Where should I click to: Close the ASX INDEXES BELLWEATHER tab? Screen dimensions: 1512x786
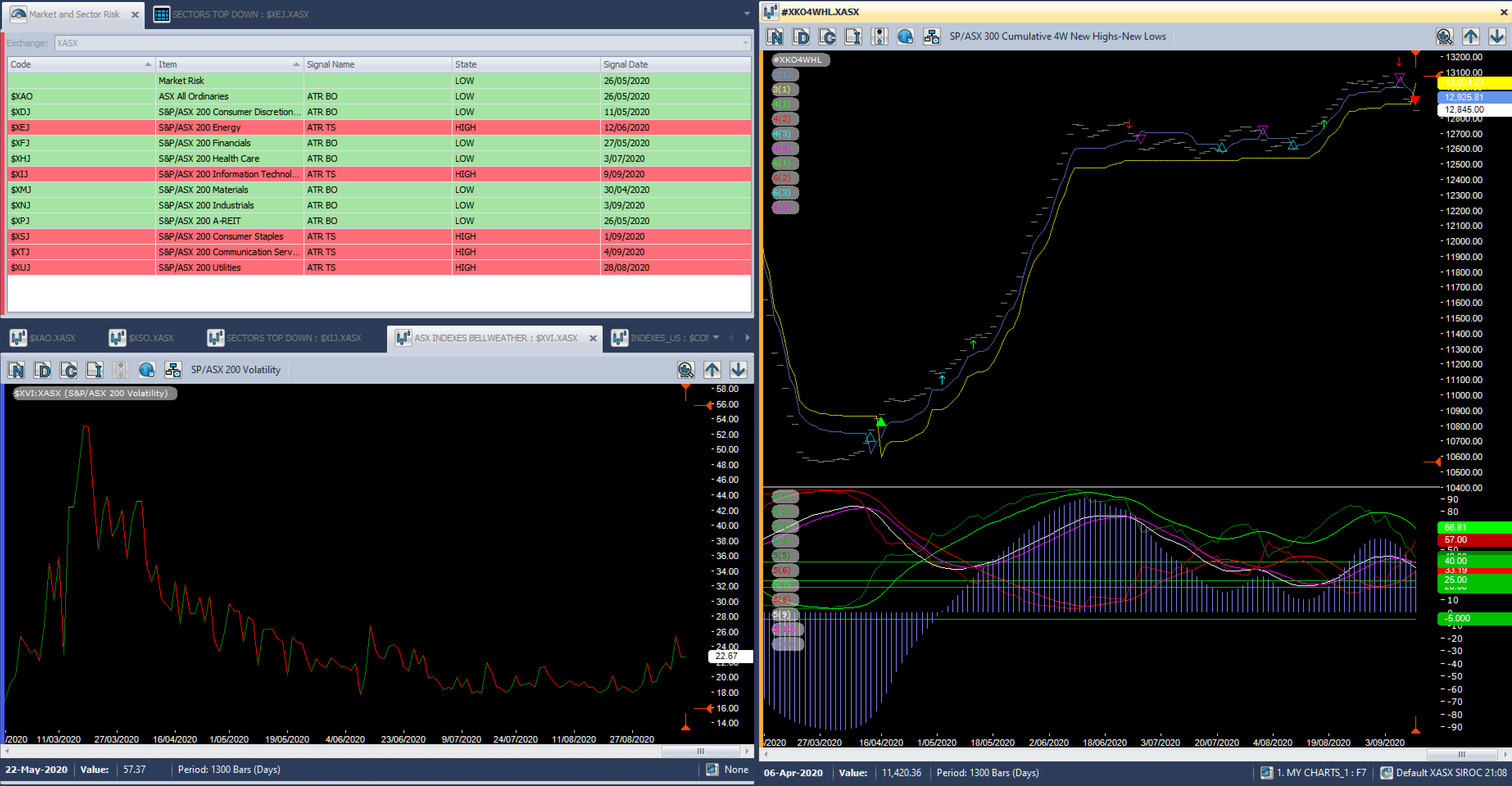(x=593, y=338)
